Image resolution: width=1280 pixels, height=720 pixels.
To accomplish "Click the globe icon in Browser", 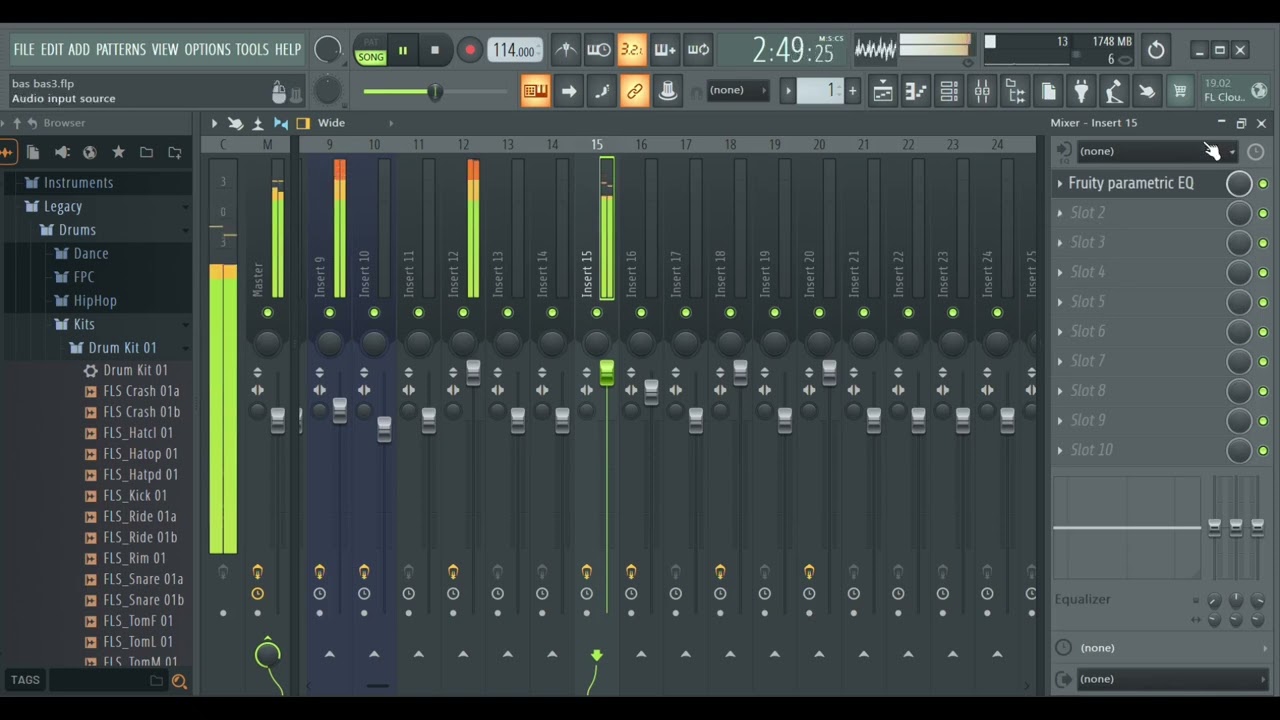I will coord(90,152).
